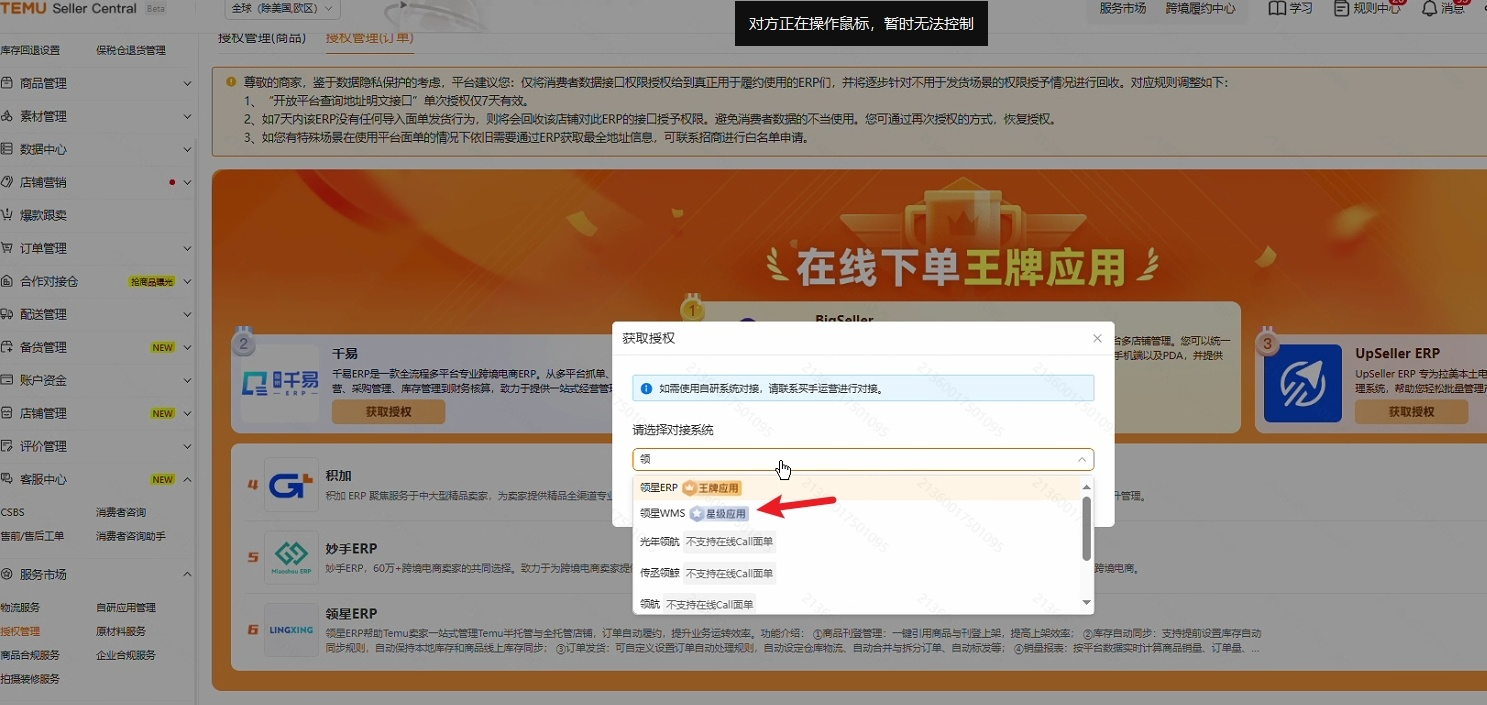Open 拍摄装修服务 sidebar item
This screenshot has width=1487, height=705.
30,679
